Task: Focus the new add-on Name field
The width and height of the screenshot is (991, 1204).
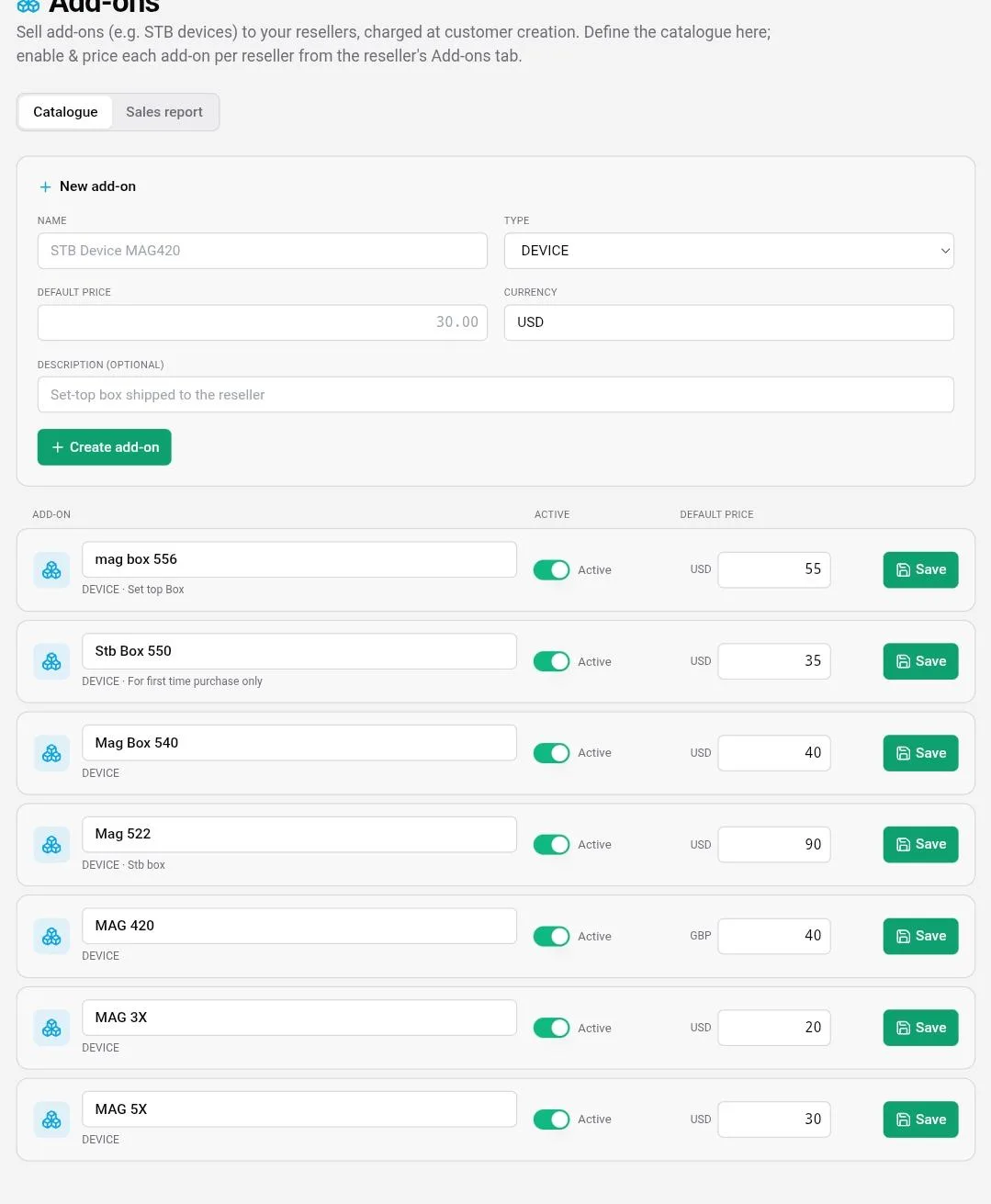Action: (262, 251)
